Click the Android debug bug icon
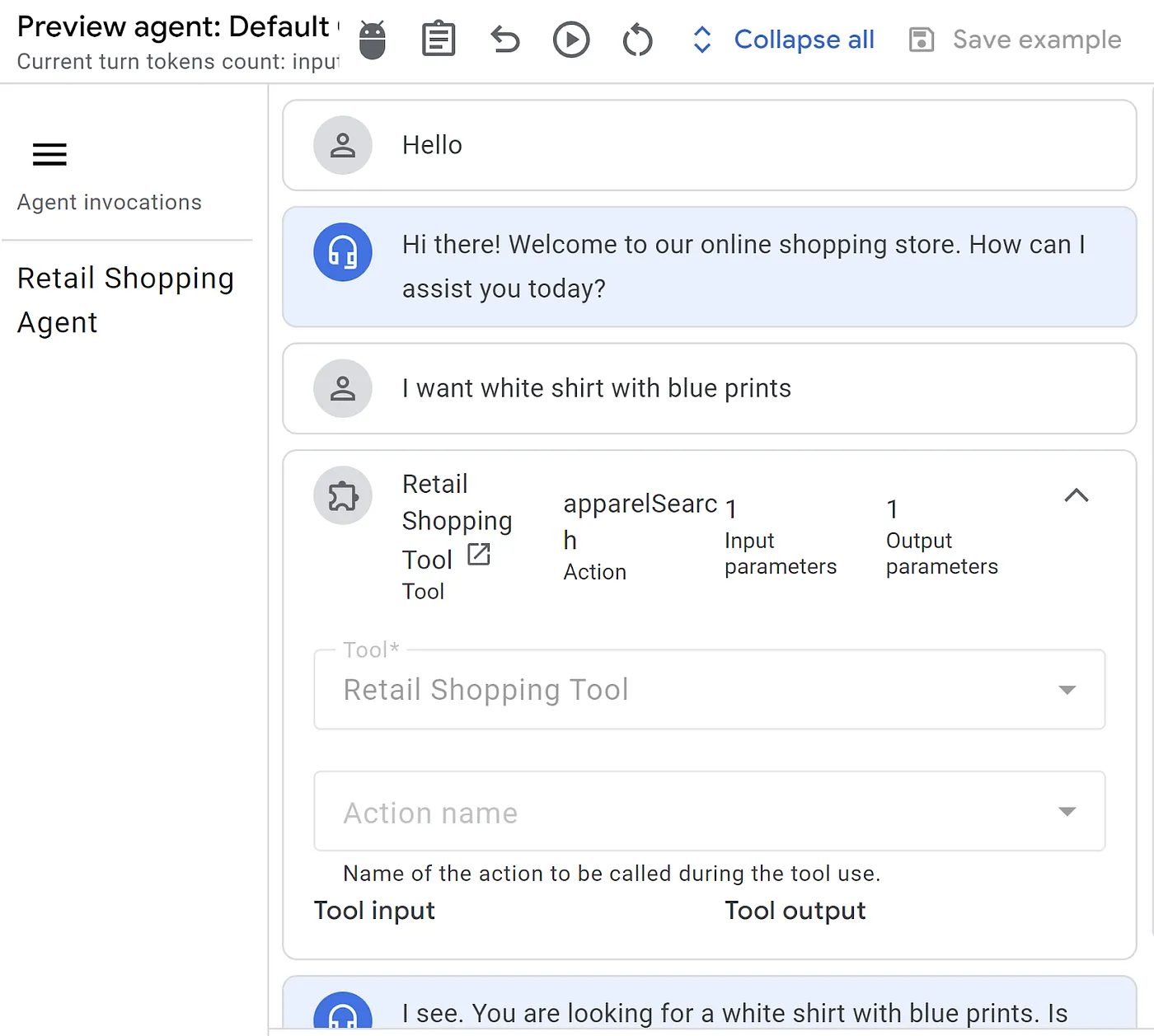The image size is (1154, 1036). pyautogui.click(x=373, y=40)
